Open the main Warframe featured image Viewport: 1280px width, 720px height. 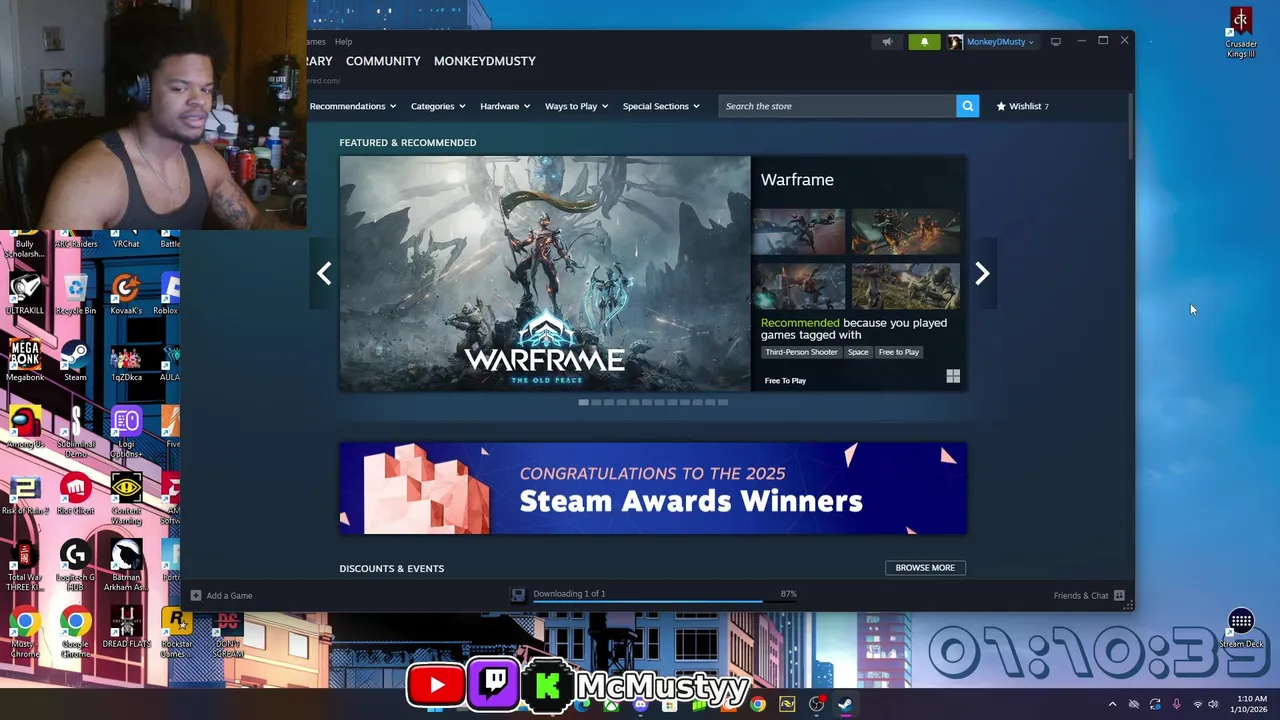(545, 273)
